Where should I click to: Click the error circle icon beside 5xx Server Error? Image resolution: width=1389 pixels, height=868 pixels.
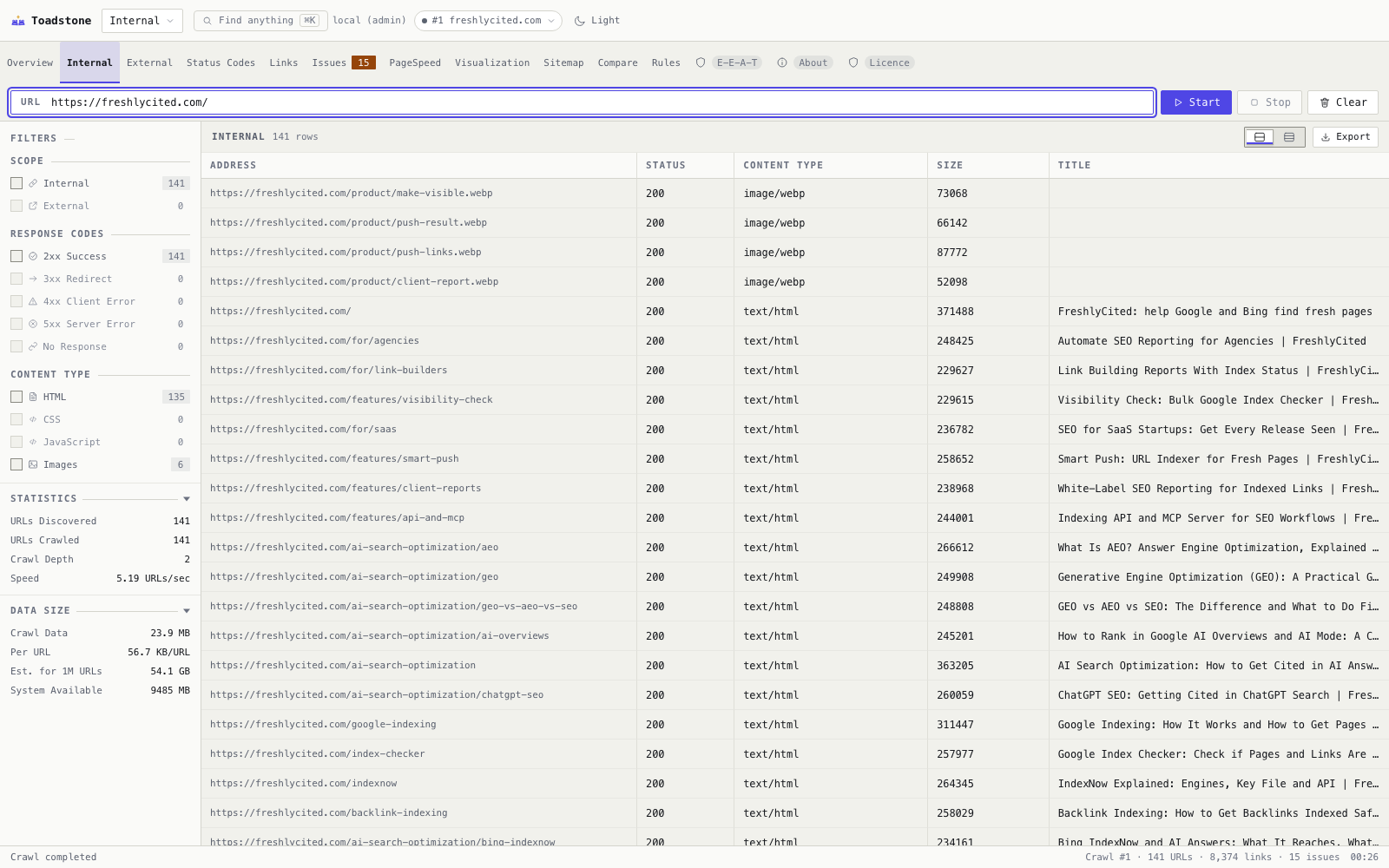[x=33, y=324]
